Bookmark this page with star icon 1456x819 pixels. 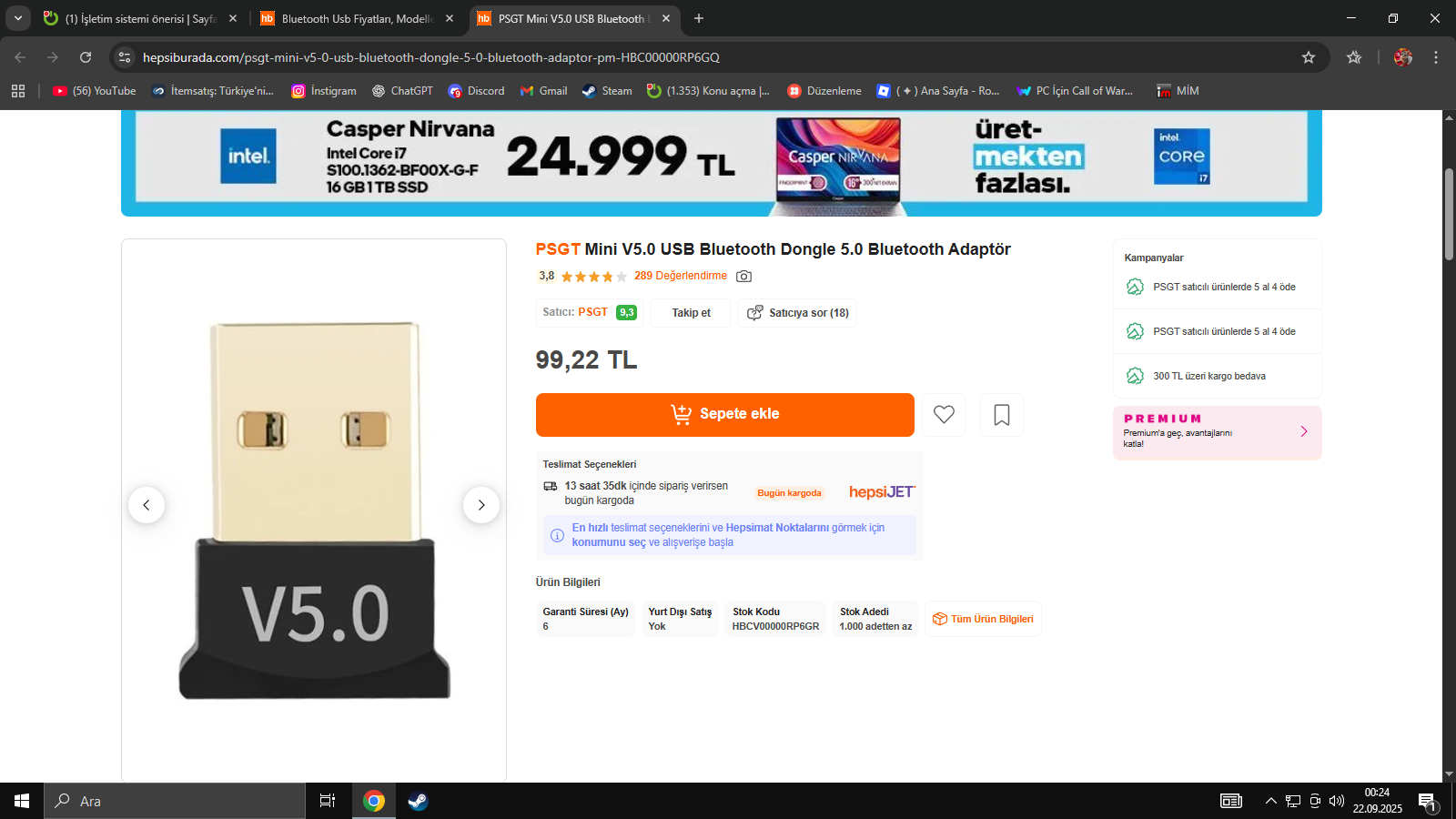point(1309,57)
